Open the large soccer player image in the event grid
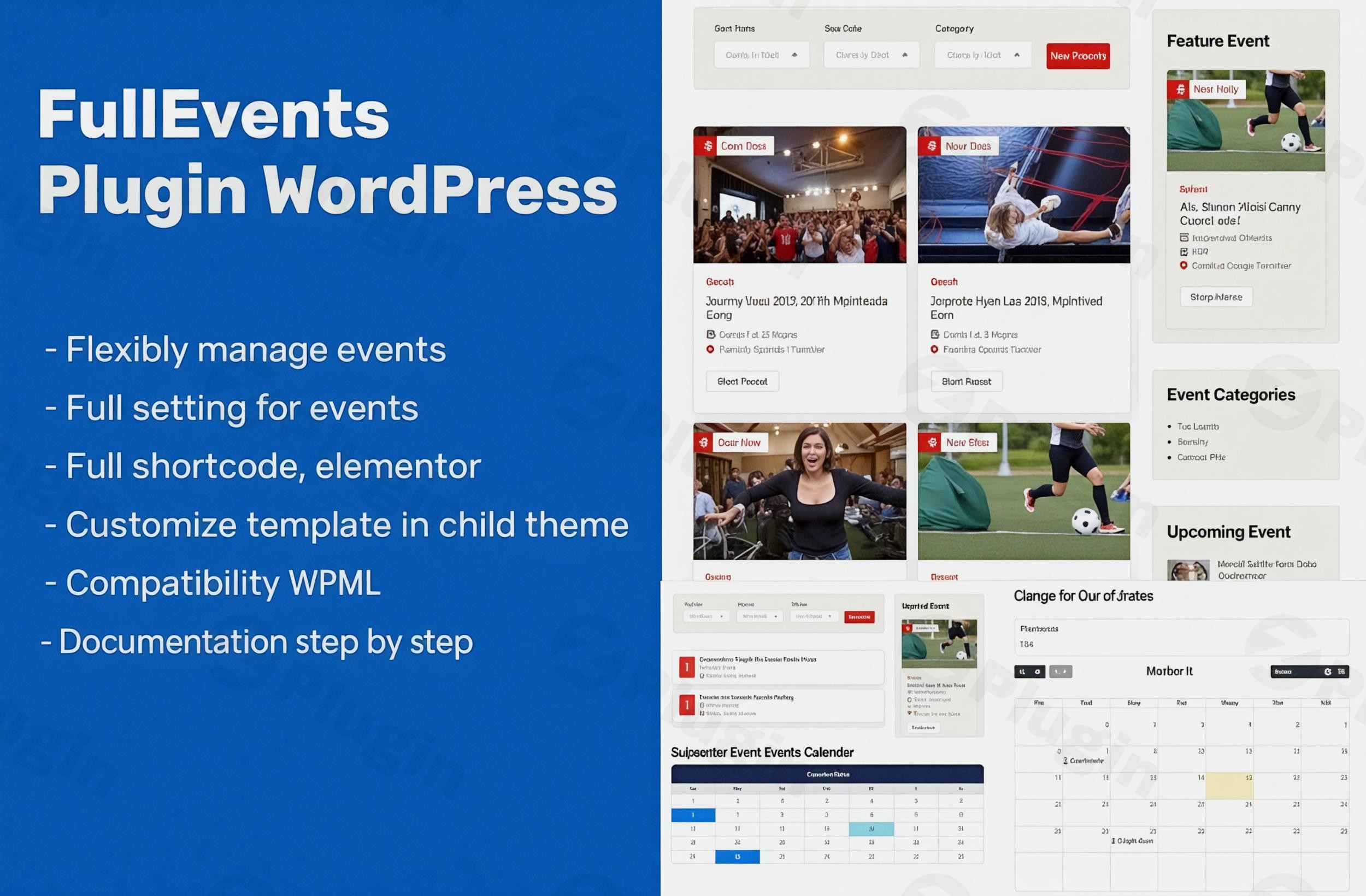 click(1024, 491)
